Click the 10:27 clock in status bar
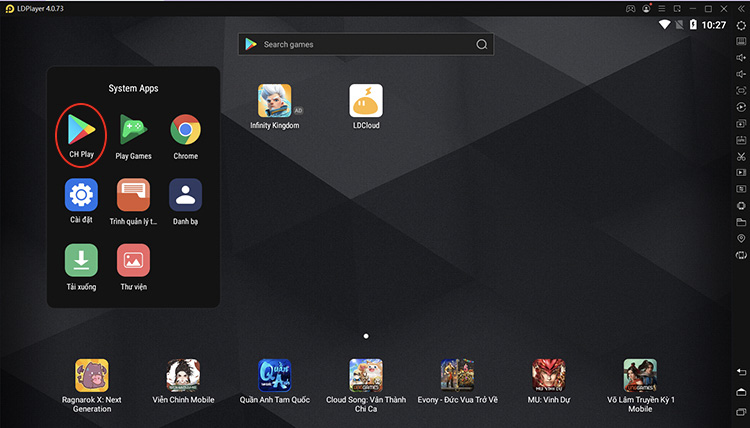 [x=714, y=25]
